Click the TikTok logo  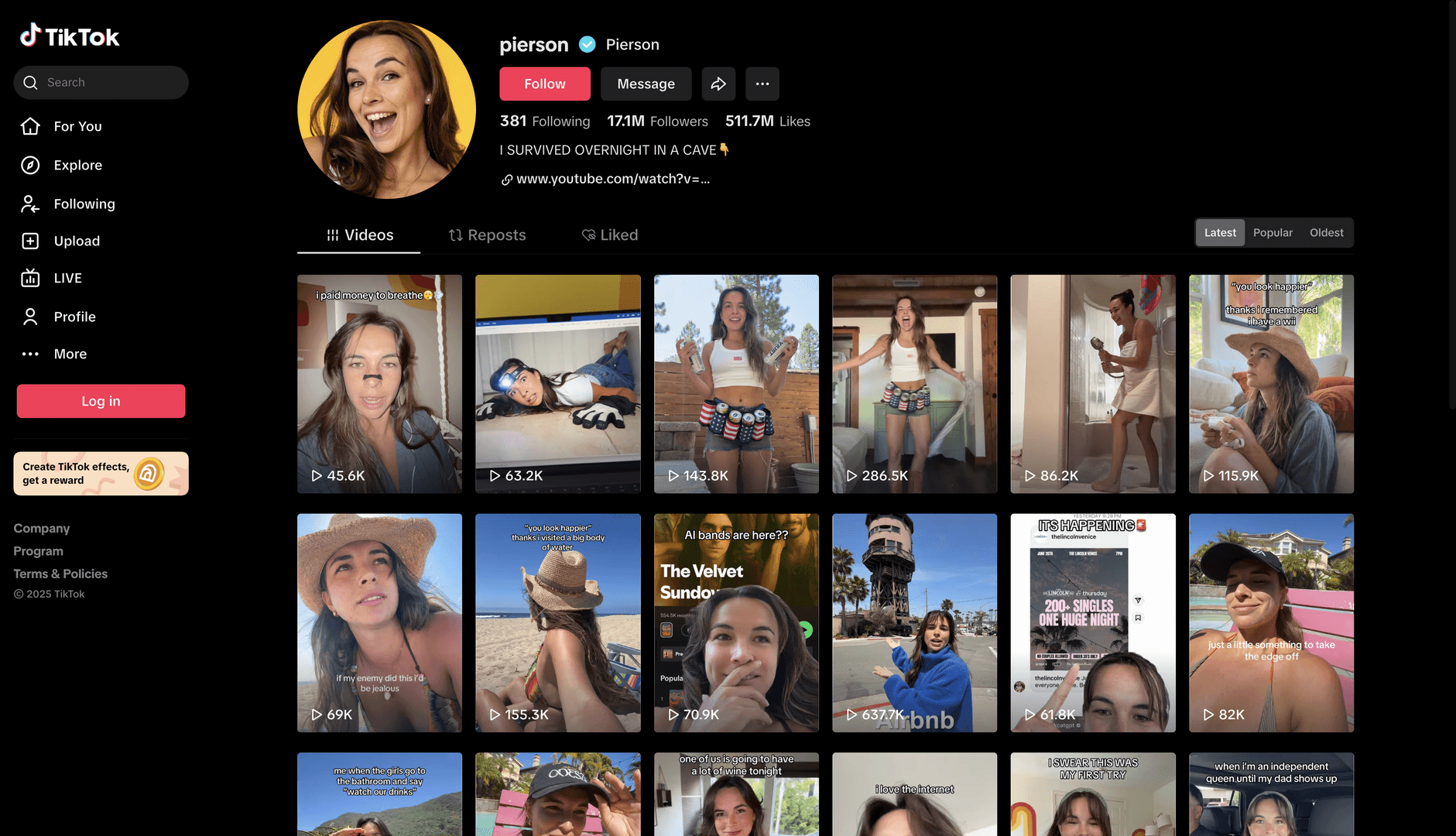(70, 36)
